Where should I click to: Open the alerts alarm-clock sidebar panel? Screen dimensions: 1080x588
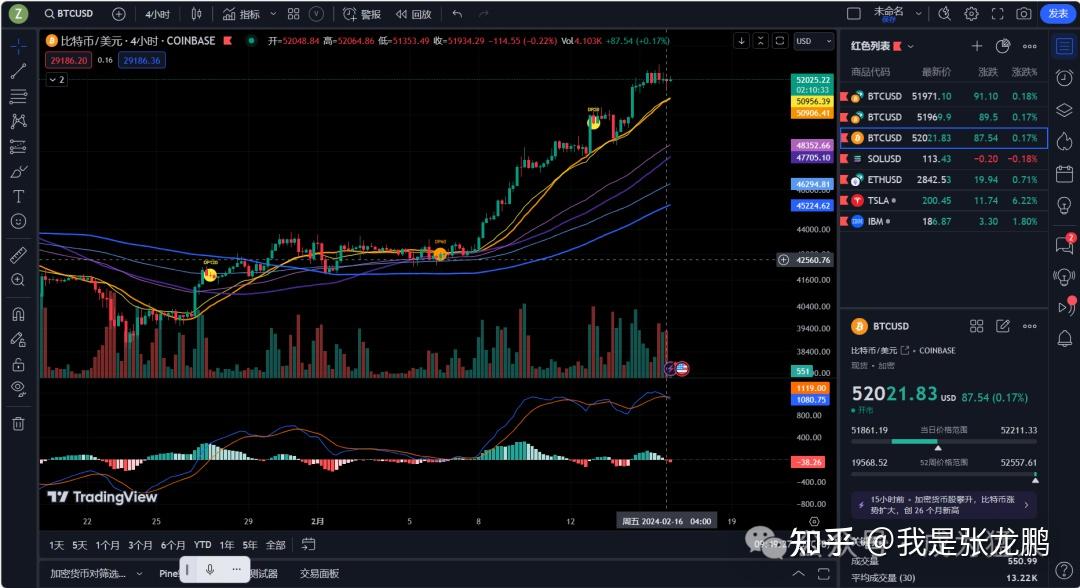click(1064, 77)
